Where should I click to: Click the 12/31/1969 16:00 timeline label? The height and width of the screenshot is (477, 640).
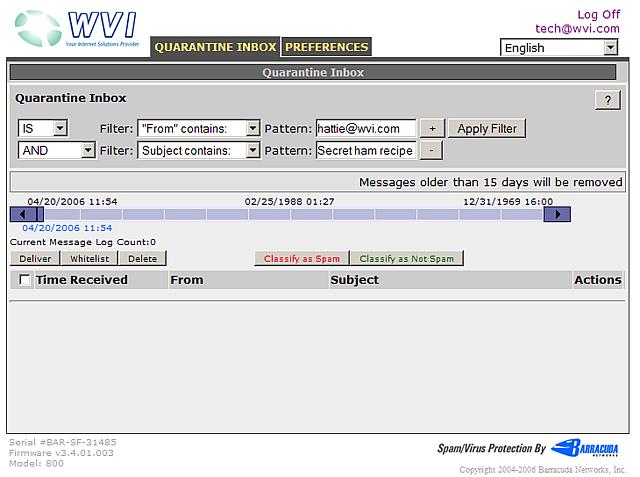tap(508, 202)
